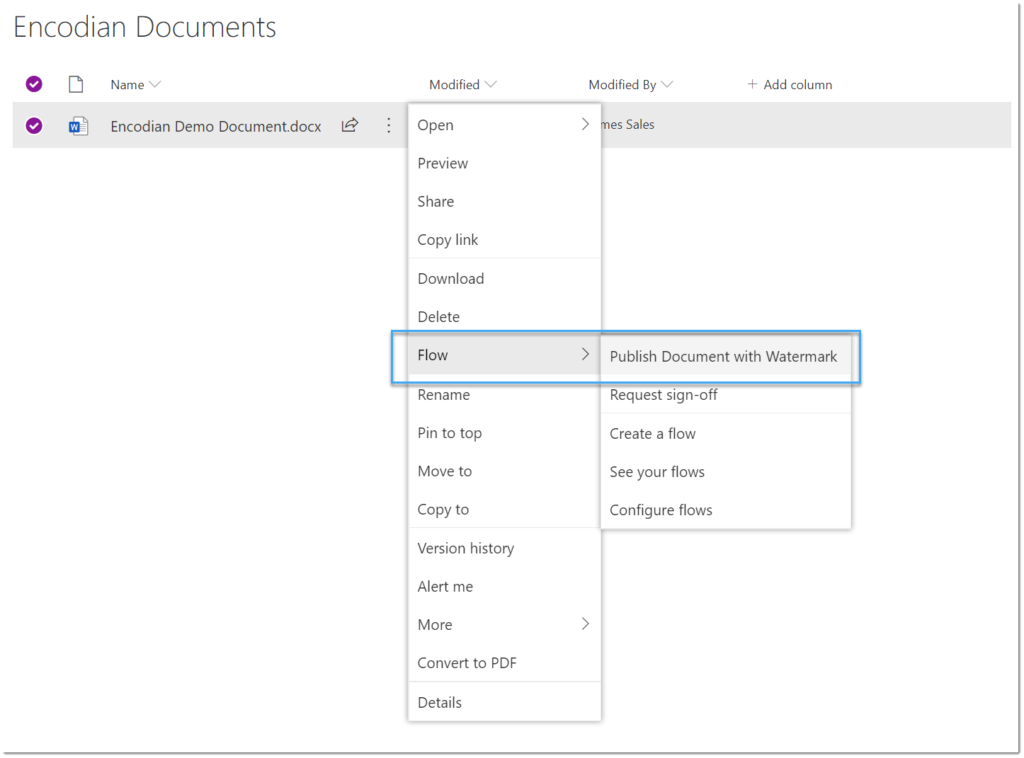
Task: Select Share in the context menu
Action: tap(504, 202)
